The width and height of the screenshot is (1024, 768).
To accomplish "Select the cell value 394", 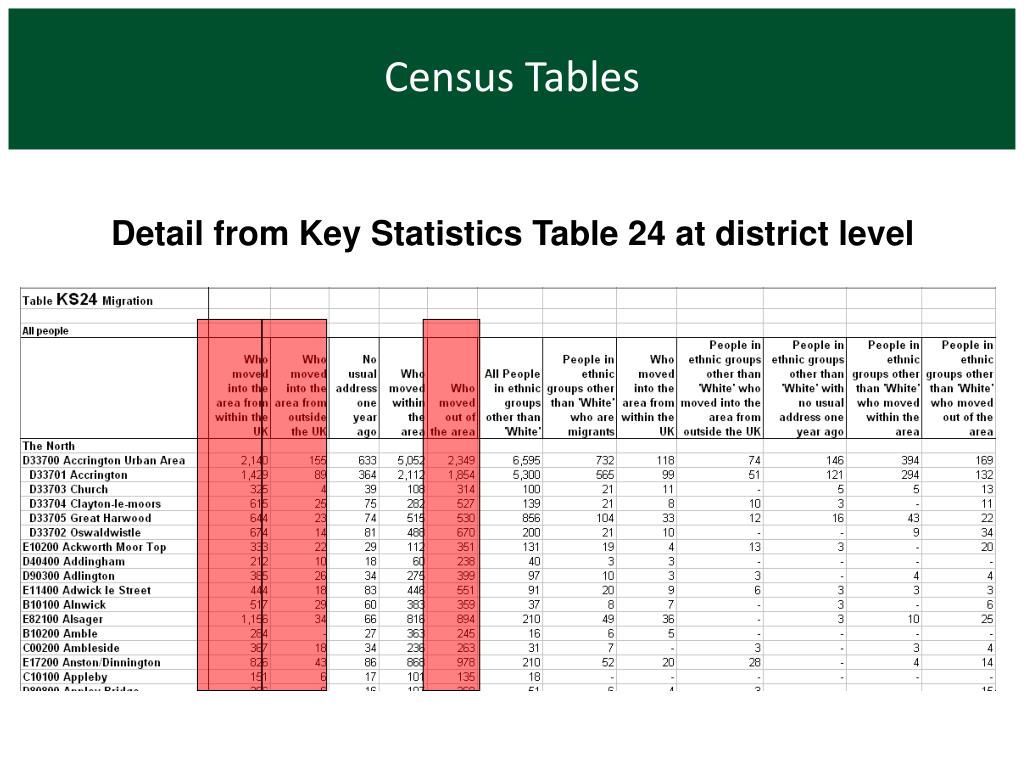I will click(910, 460).
